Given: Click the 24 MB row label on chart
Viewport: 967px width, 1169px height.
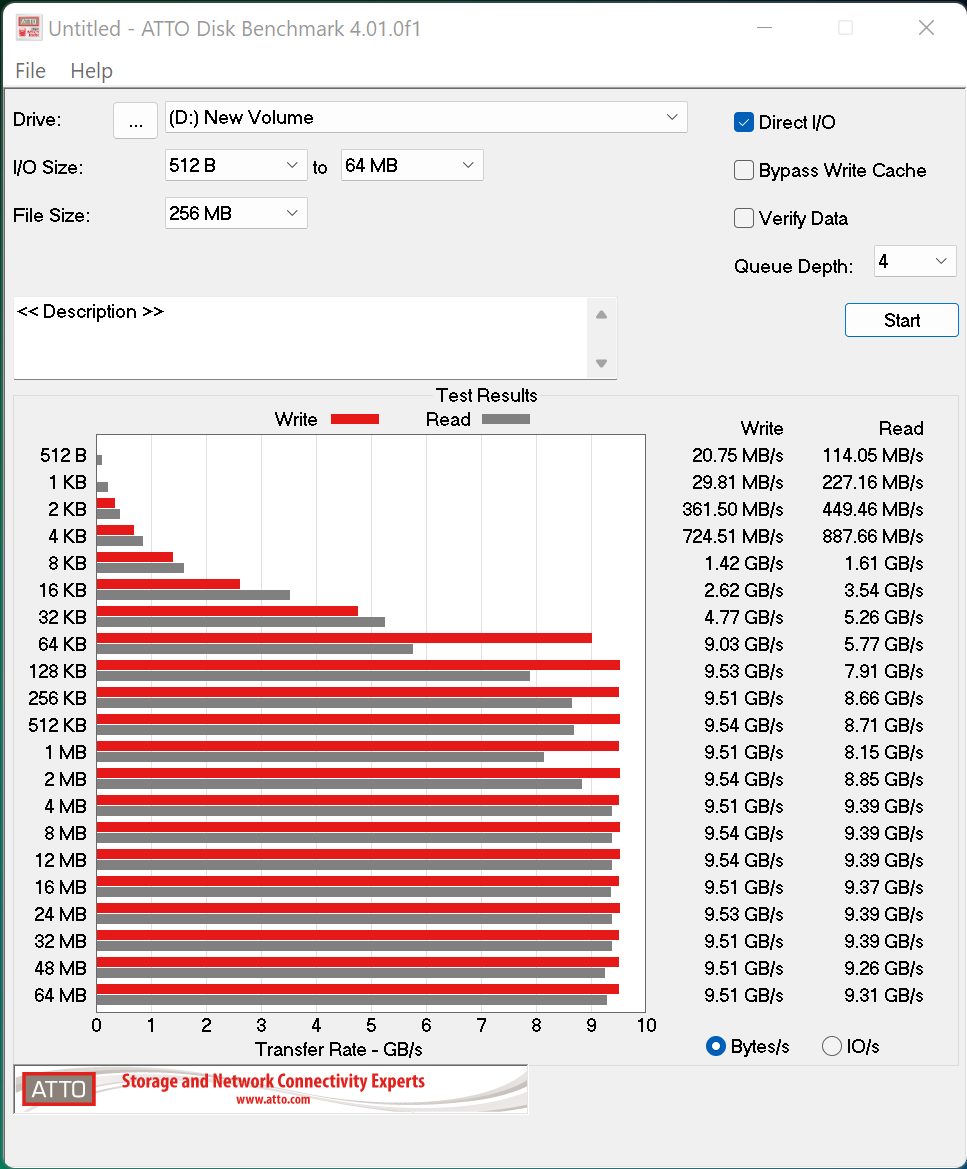Looking at the screenshot, I should tap(60, 914).
